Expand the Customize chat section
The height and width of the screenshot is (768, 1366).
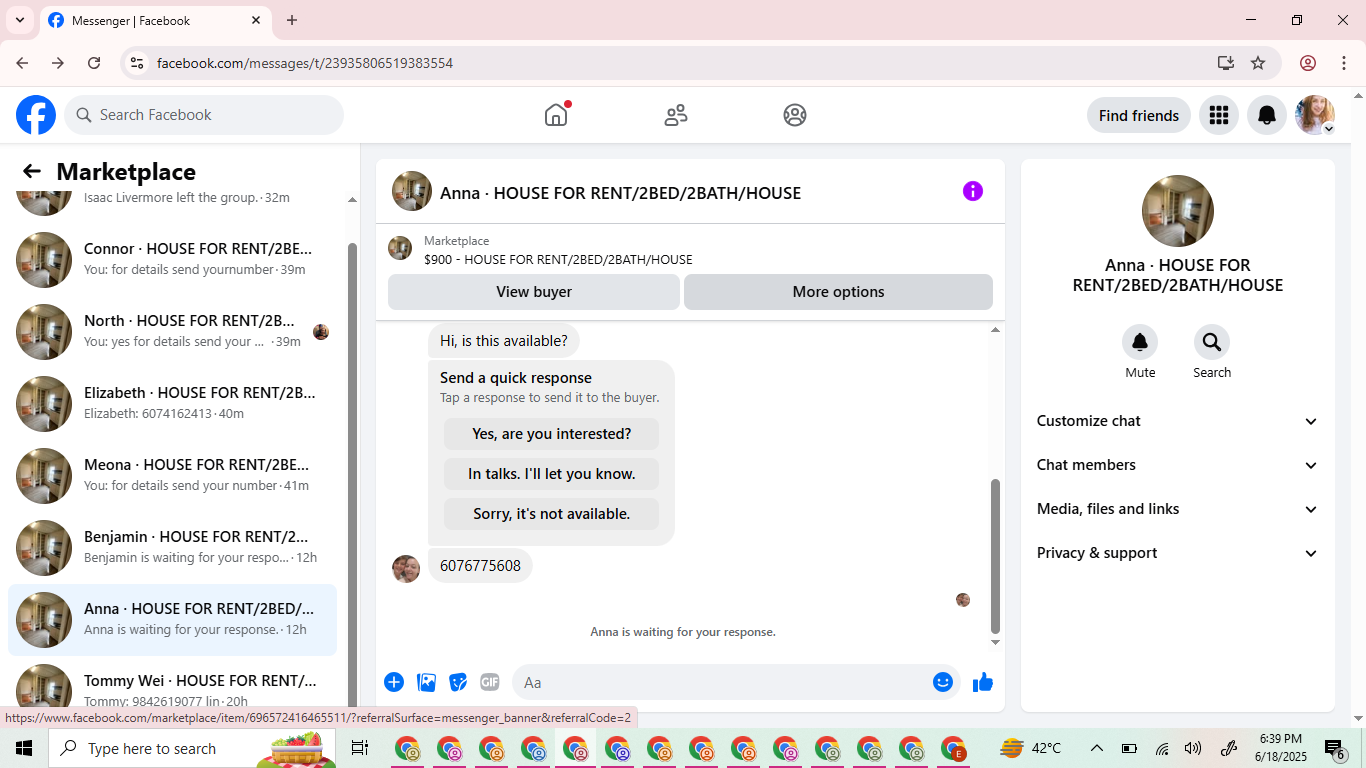coord(1178,421)
